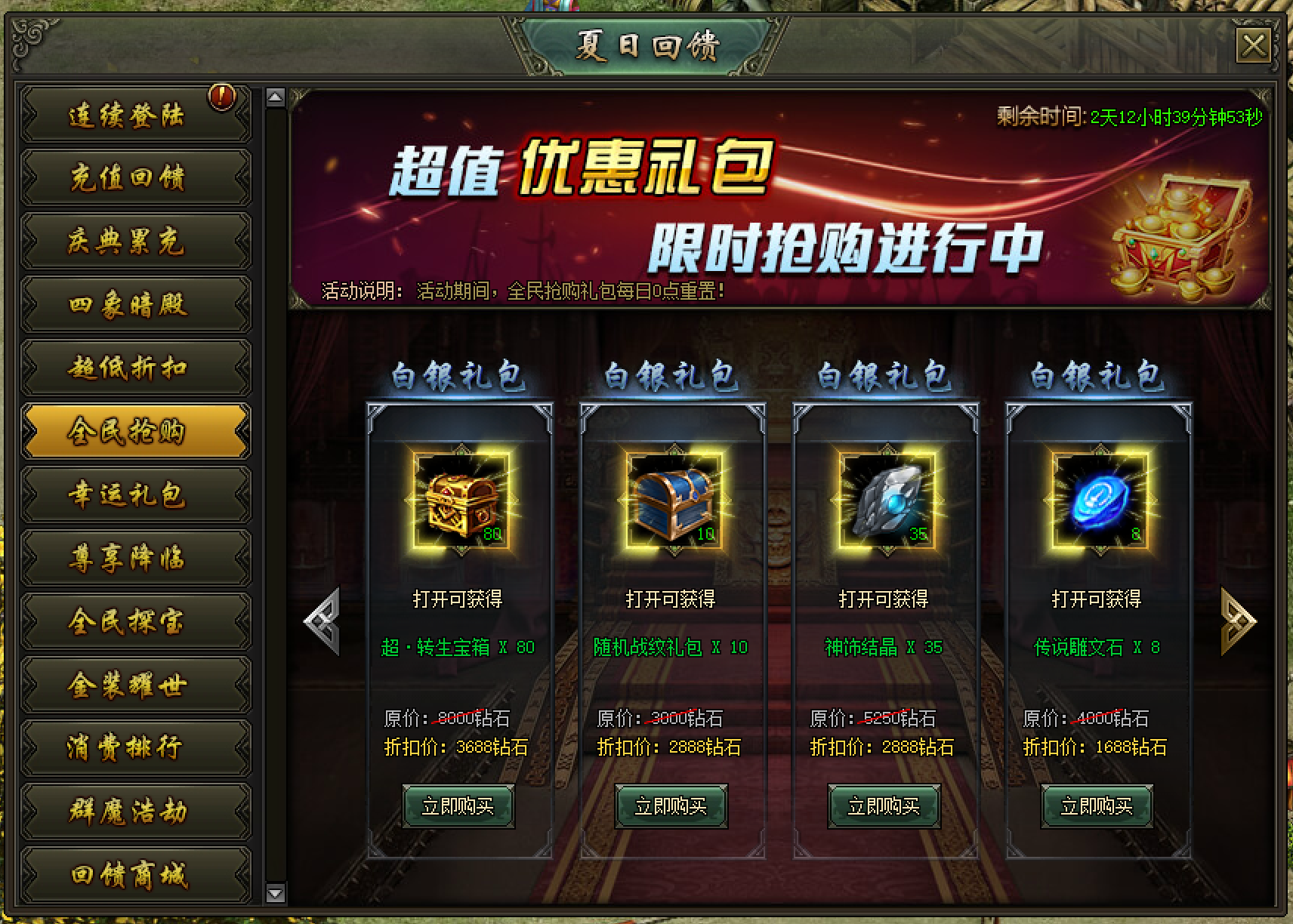Close the 夏日回馈 window
Screen dimensions: 1293x924
pos(1254,46)
